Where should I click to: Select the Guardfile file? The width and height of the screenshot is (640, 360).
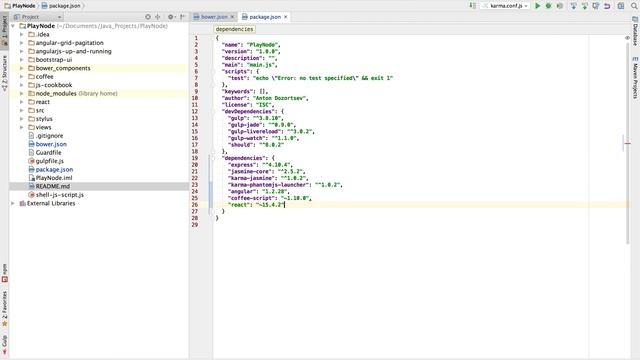[x=48, y=153]
